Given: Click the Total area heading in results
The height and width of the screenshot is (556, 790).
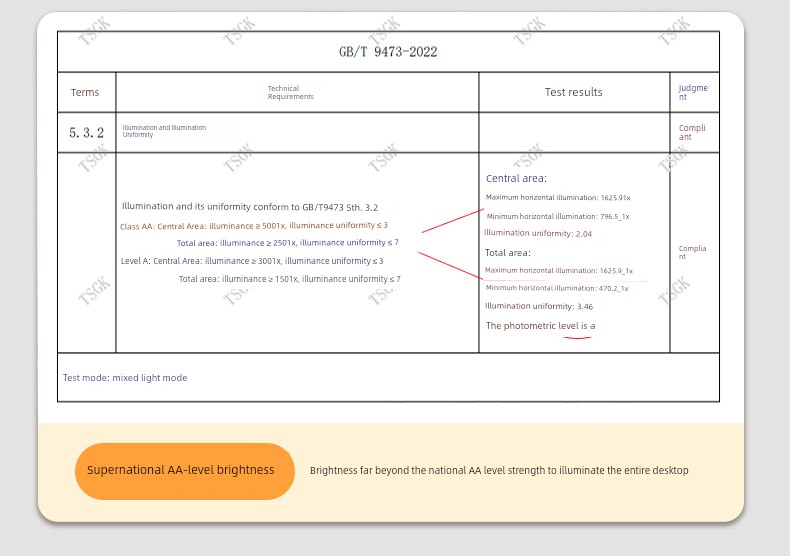Looking at the screenshot, I should [508, 253].
